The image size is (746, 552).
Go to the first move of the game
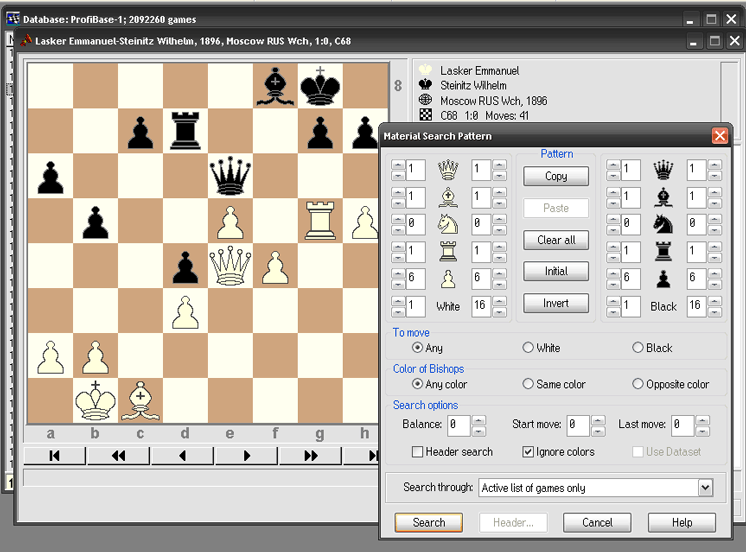(x=54, y=455)
